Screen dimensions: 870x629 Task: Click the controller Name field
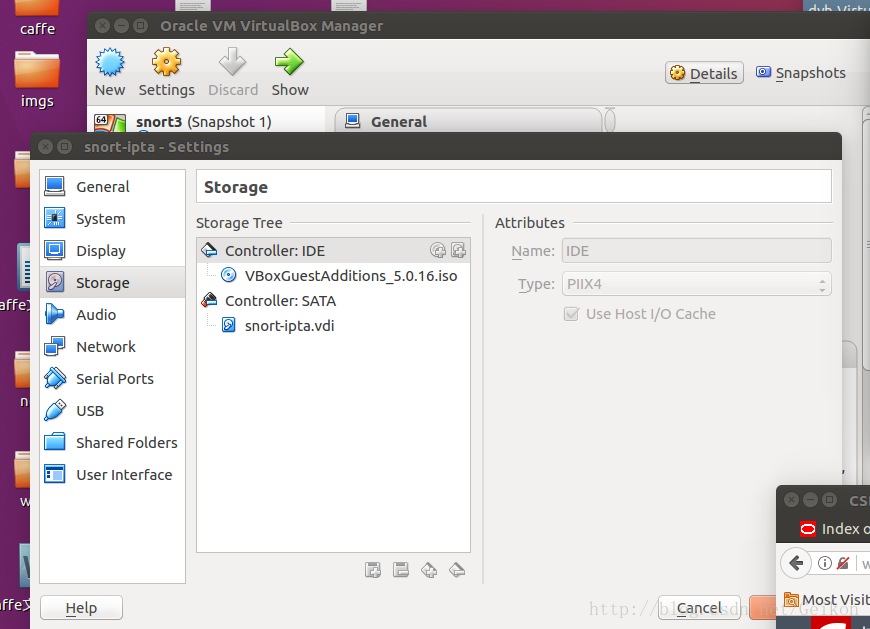coord(696,251)
